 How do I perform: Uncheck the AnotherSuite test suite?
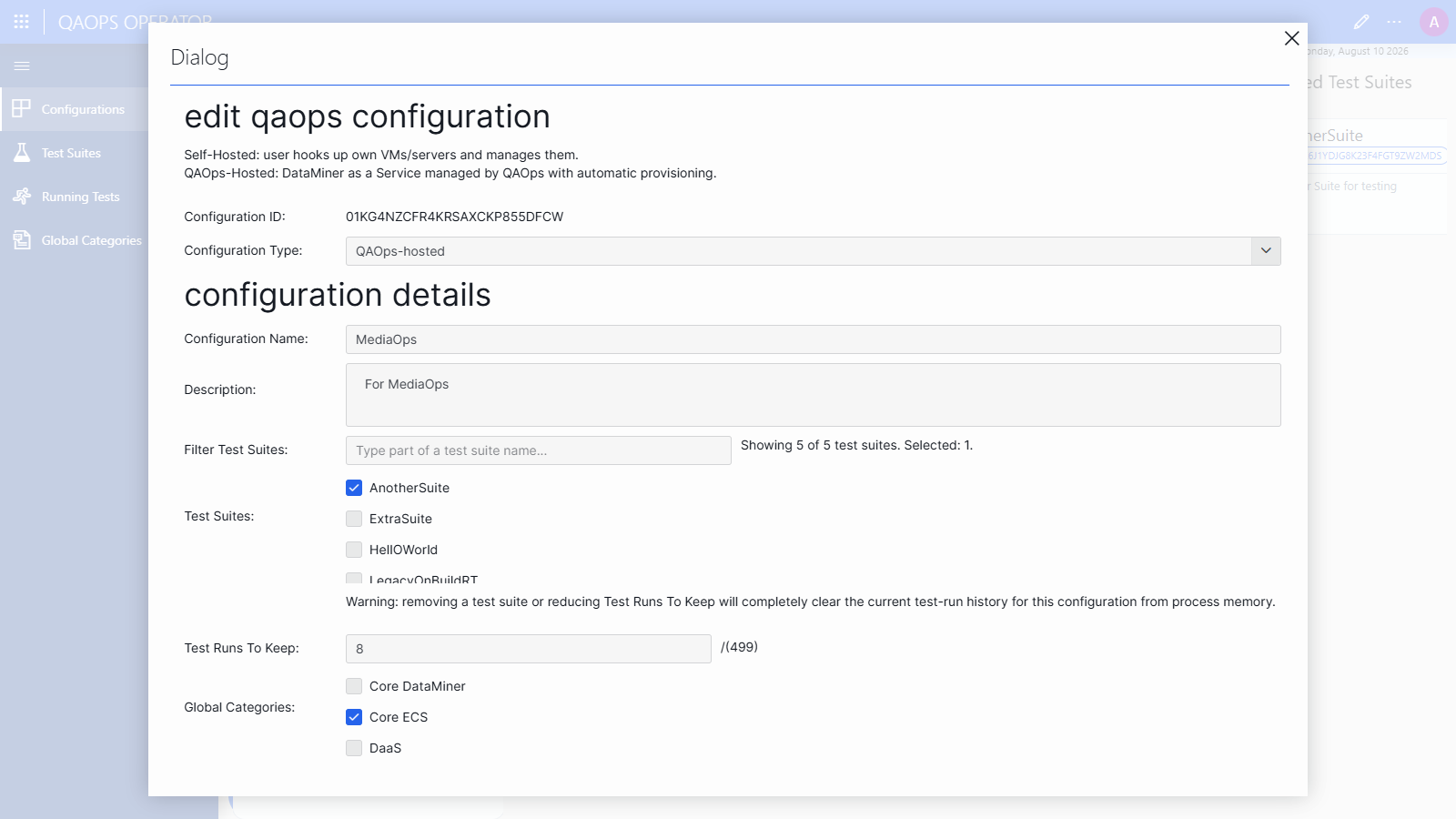click(x=354, y=488)
